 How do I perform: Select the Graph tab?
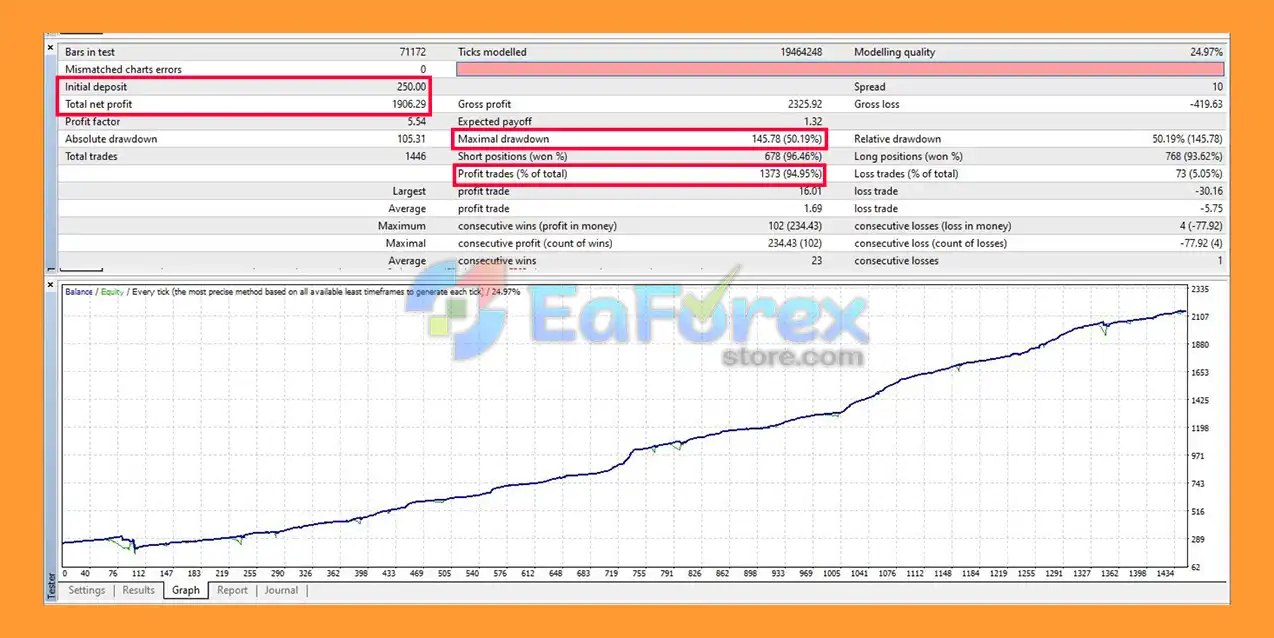click(x=186, y=590)
